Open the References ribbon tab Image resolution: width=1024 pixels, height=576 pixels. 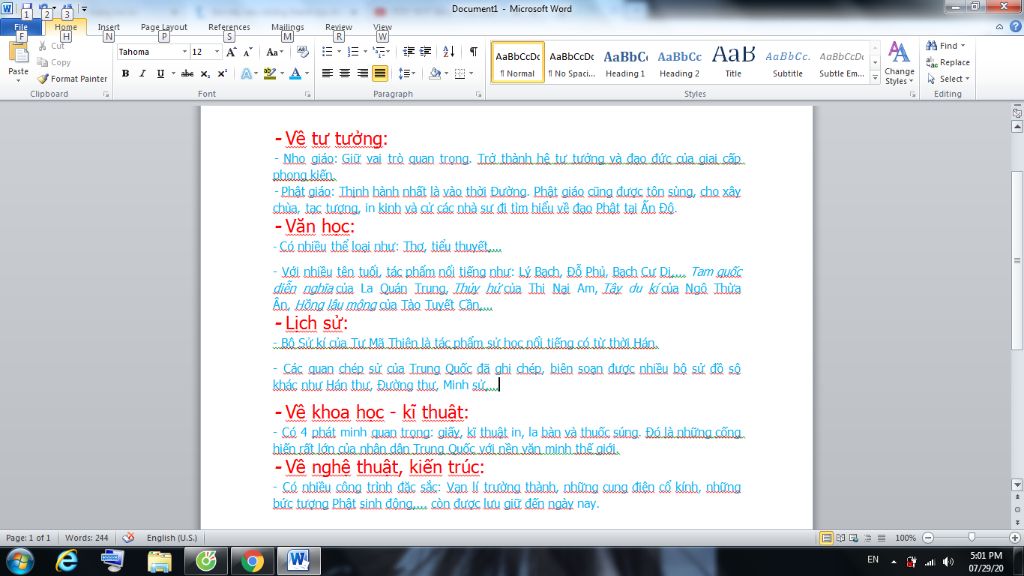click(x=229, y=27)
